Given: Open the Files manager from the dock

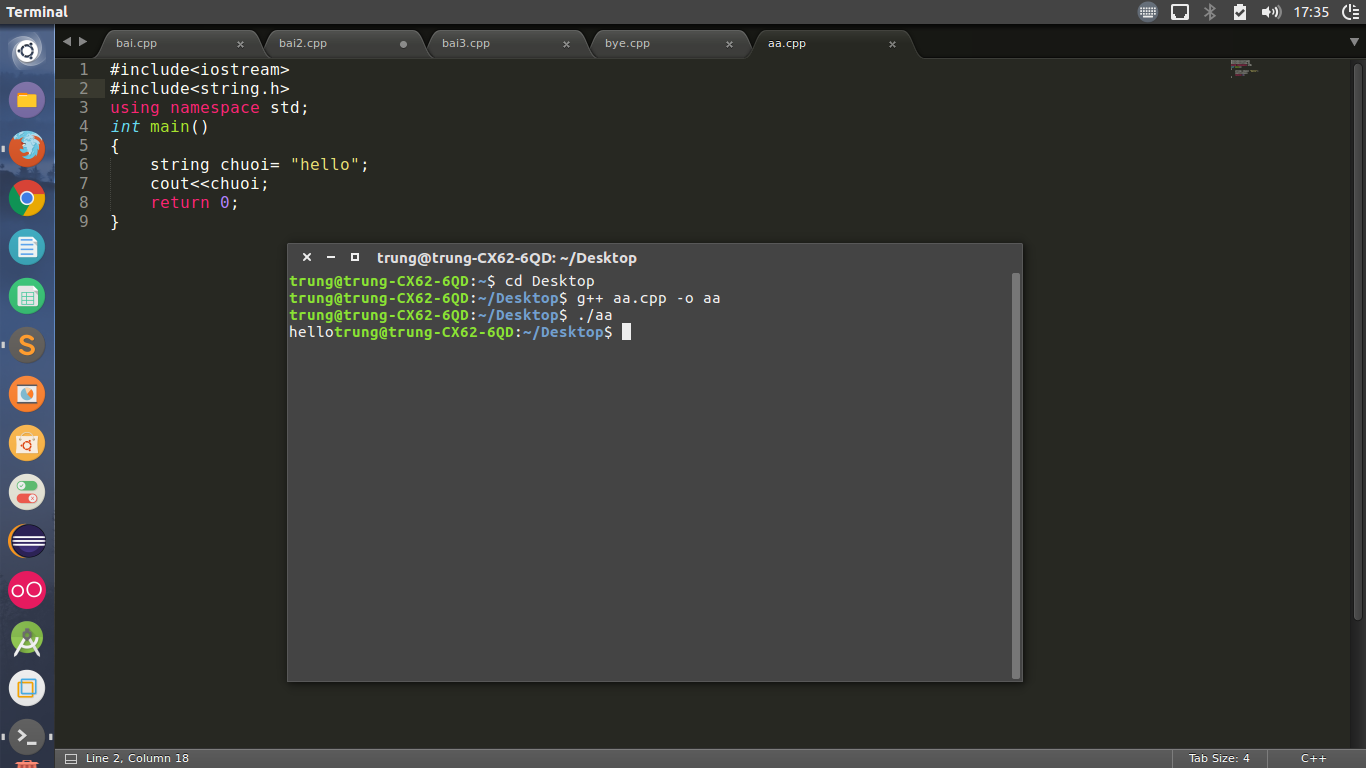Looking at the screenshot, I should pyautogui.click(x=27, y=100).
